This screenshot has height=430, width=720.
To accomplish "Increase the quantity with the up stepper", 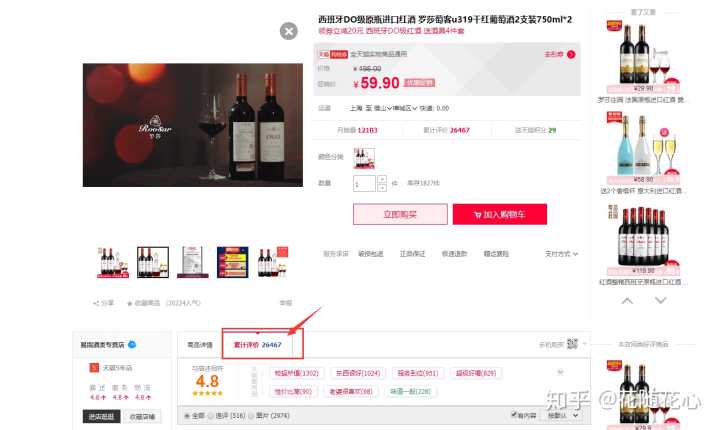I will click(382, 180).
